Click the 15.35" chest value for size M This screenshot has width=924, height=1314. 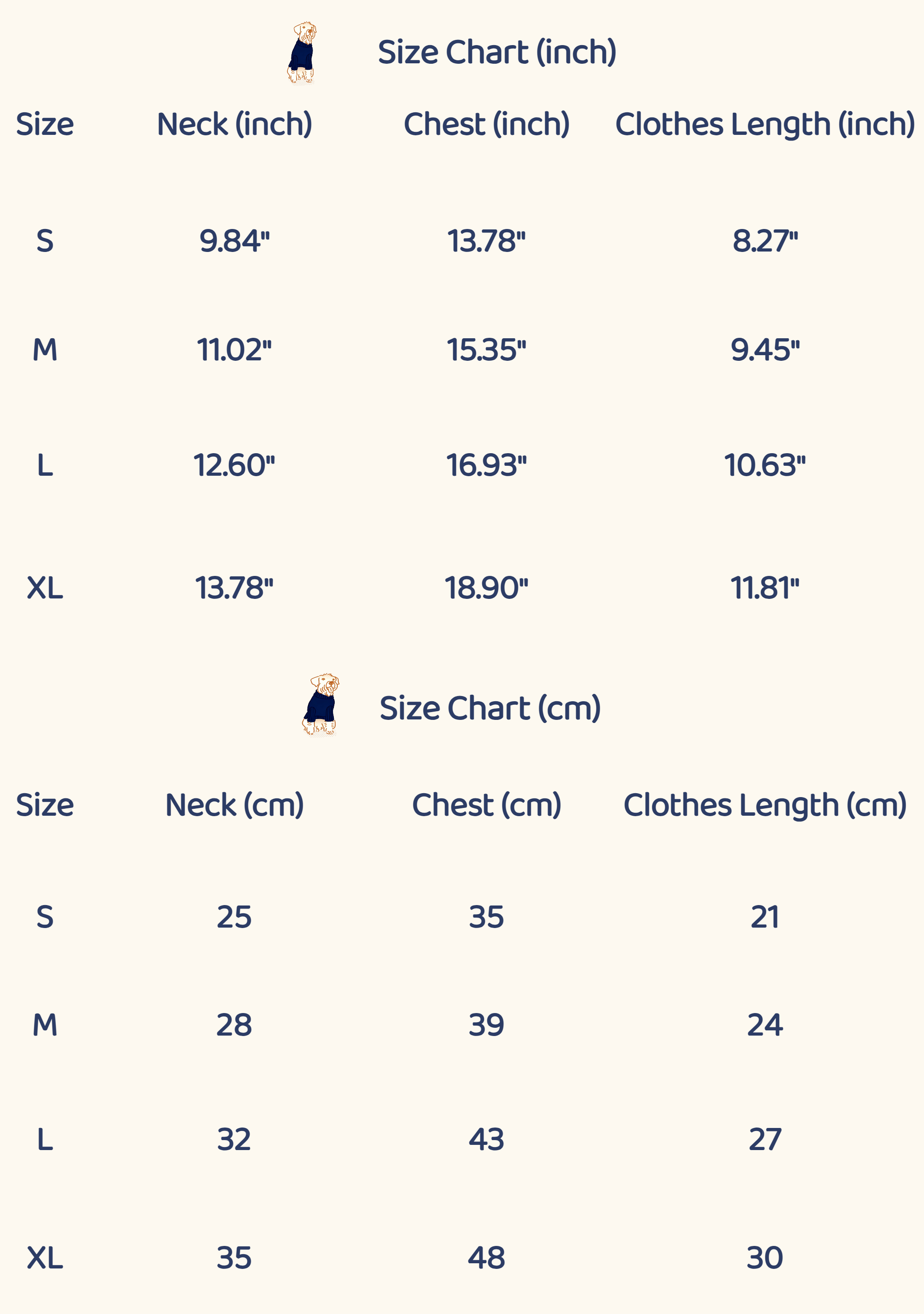click(486, 350)
